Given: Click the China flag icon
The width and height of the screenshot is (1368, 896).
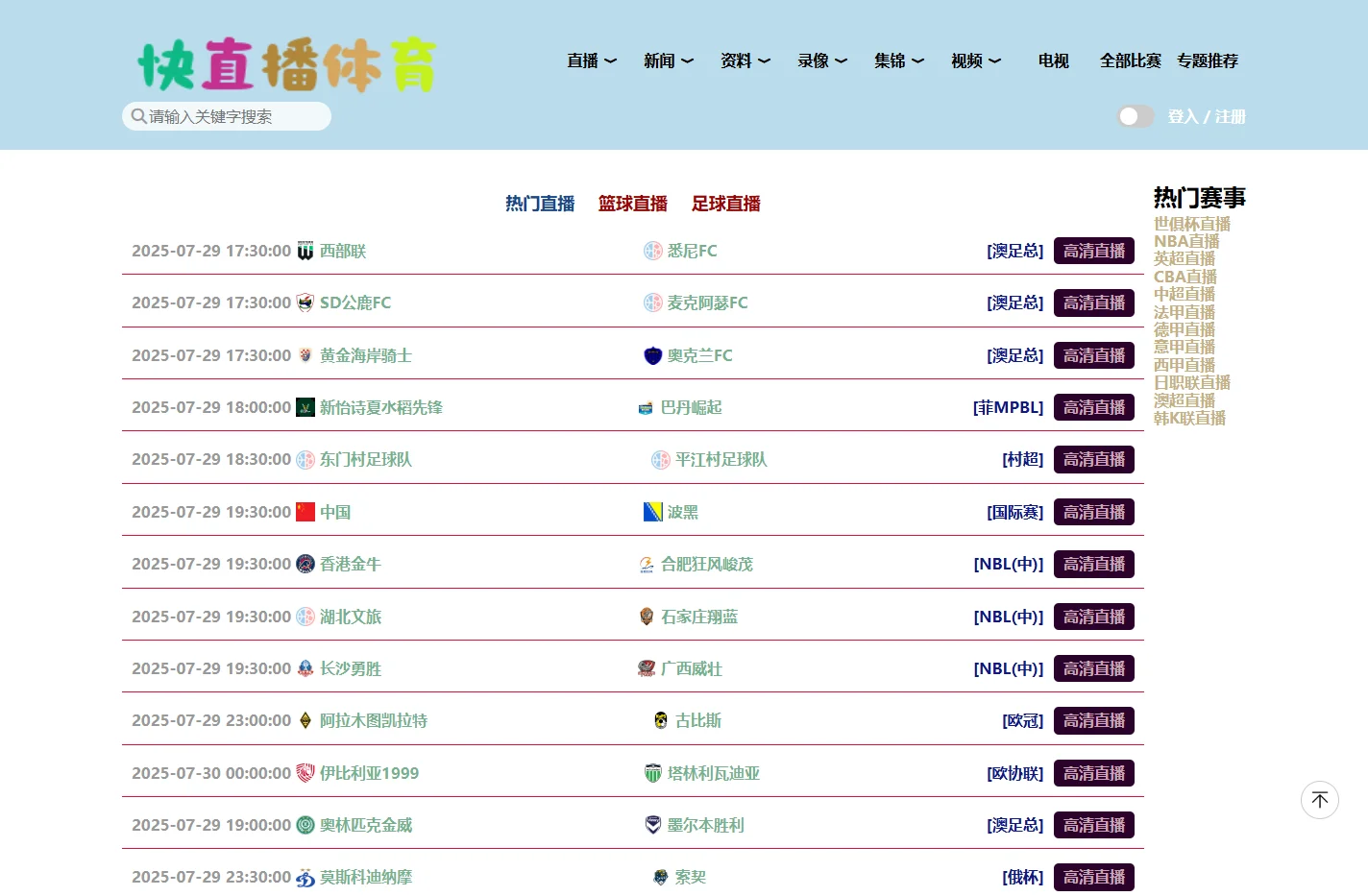Looking at the screenshot, I should (x=305, y=512).
